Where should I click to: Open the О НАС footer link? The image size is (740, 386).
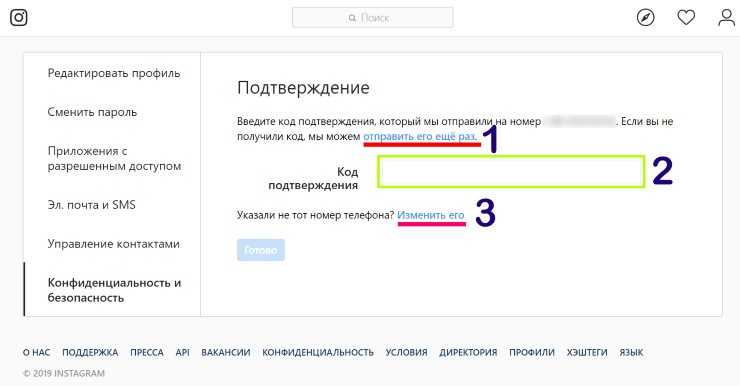point(36,352)
